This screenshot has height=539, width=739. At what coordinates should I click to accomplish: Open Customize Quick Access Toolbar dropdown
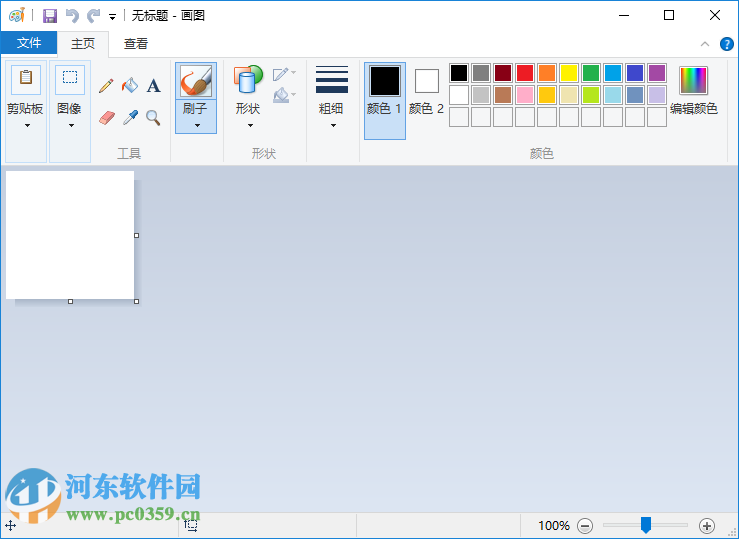(x=112, y=16)
